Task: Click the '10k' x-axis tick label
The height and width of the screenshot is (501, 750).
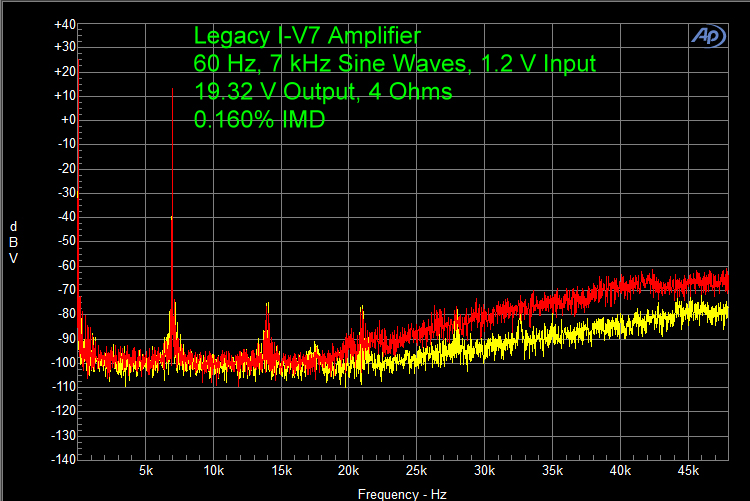Action: click(x=214, y=470)
